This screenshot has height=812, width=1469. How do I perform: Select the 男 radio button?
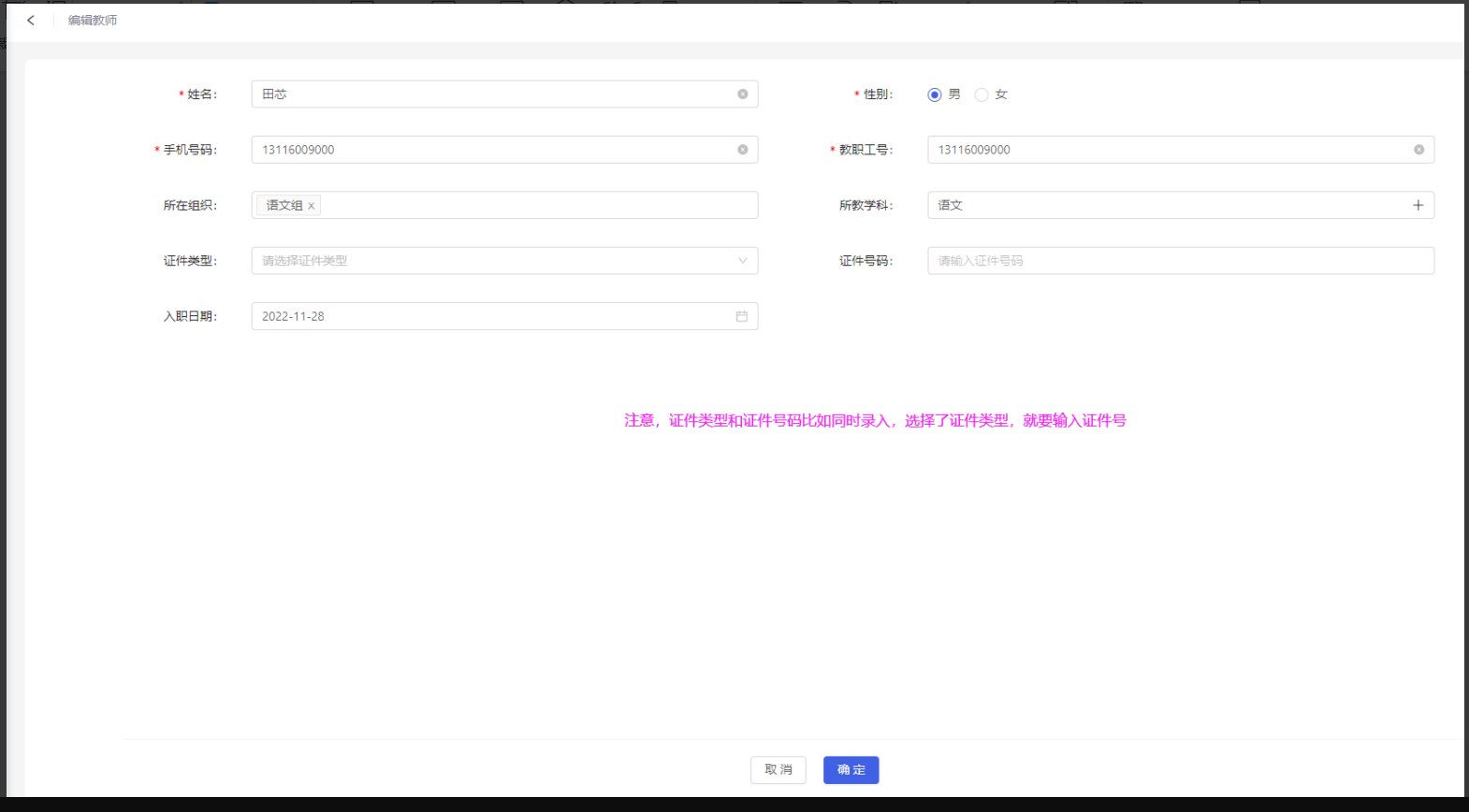point(934,94)
